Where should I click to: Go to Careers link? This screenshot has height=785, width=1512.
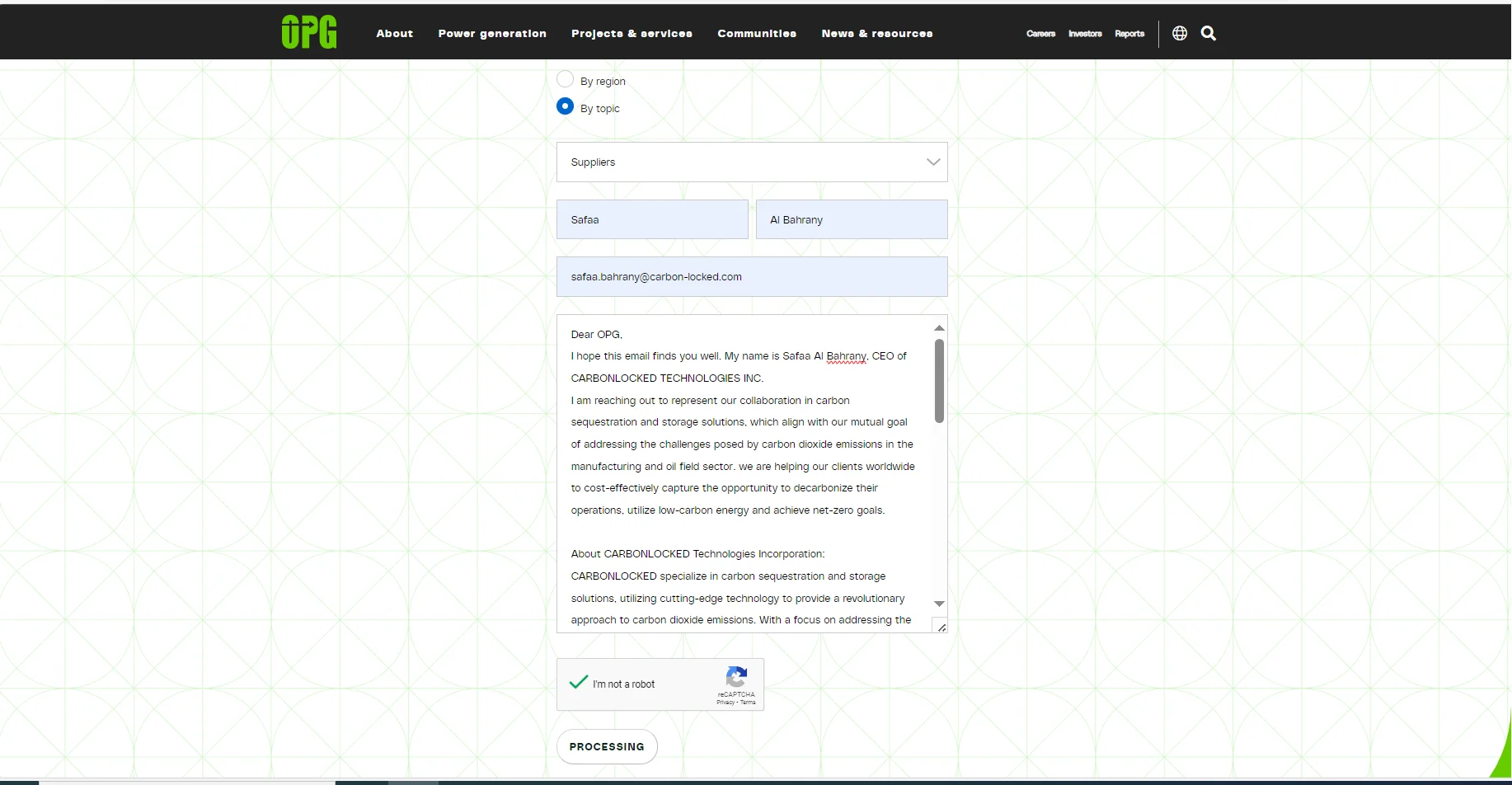[x=1040, y=34]
